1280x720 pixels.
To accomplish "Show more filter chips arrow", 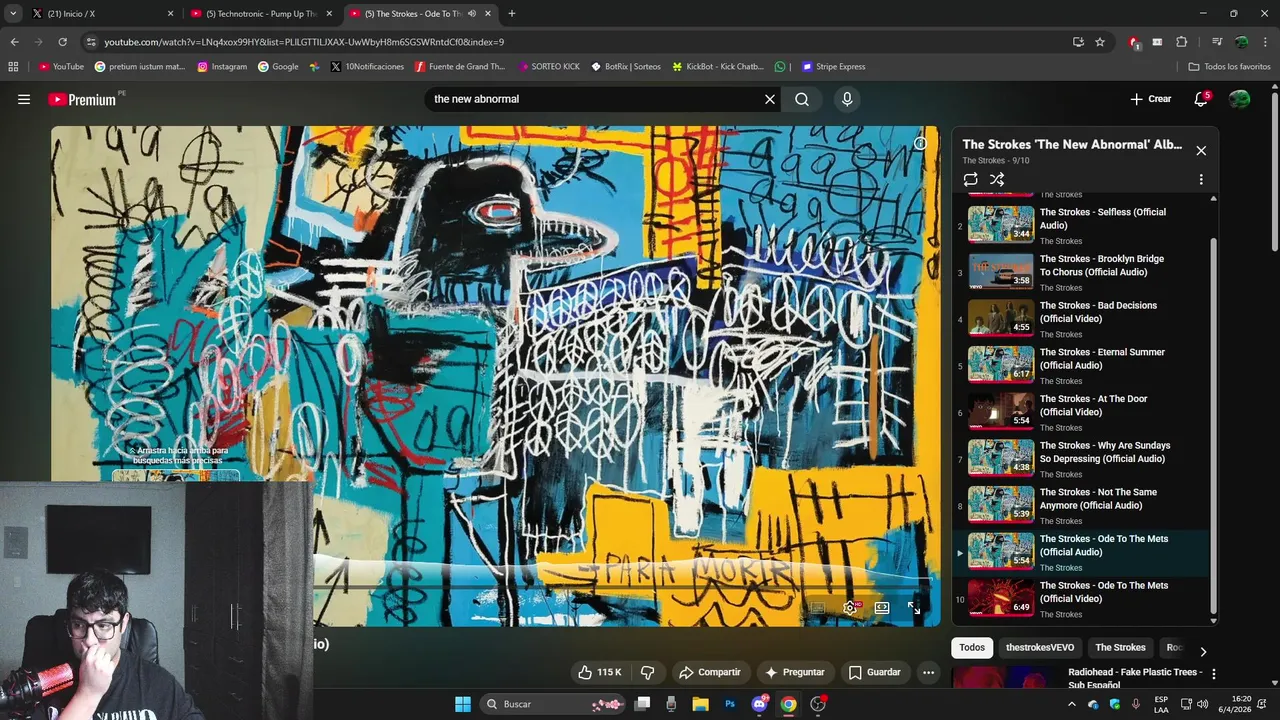I will pos(1203,651).
